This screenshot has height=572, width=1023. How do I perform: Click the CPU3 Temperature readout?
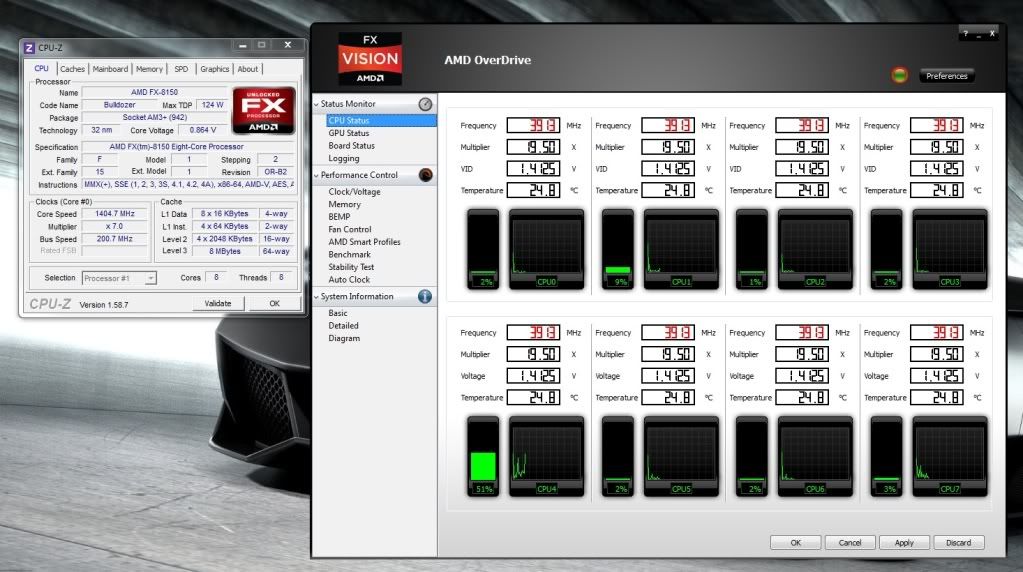pos(936,190)
